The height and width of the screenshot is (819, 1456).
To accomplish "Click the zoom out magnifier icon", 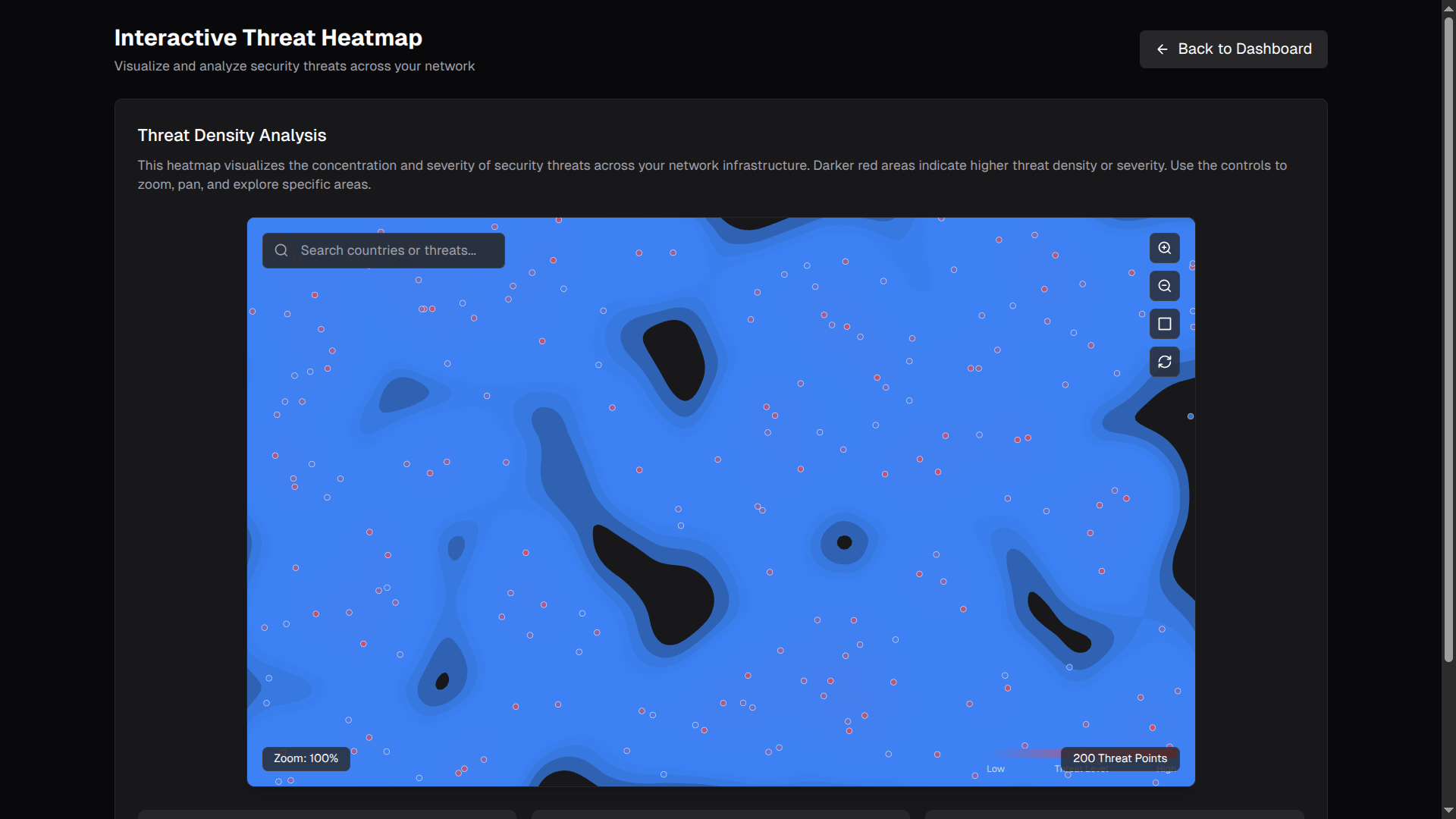I will click(1165, 286).
